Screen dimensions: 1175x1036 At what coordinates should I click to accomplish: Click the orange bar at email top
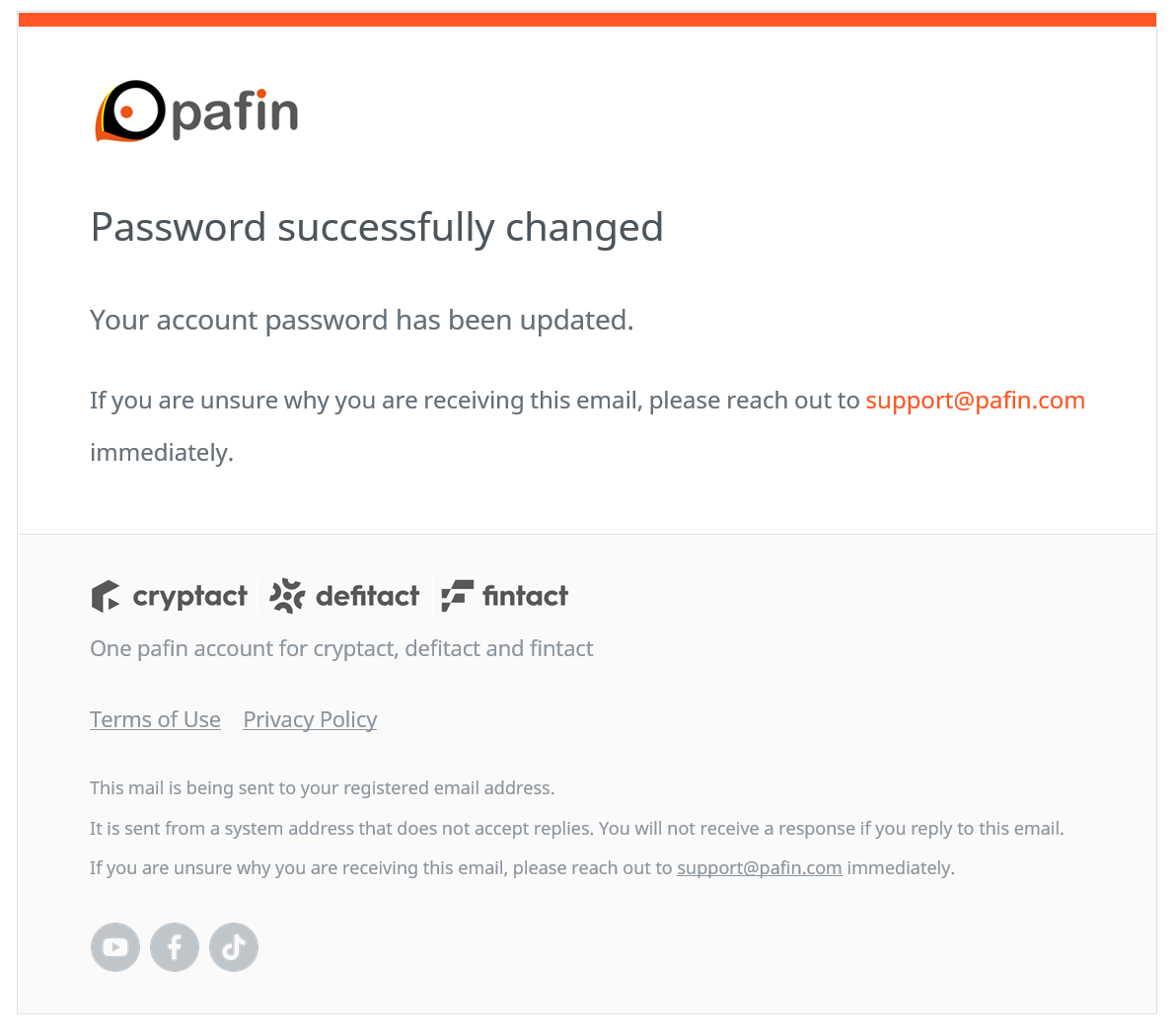coord(588,20)
